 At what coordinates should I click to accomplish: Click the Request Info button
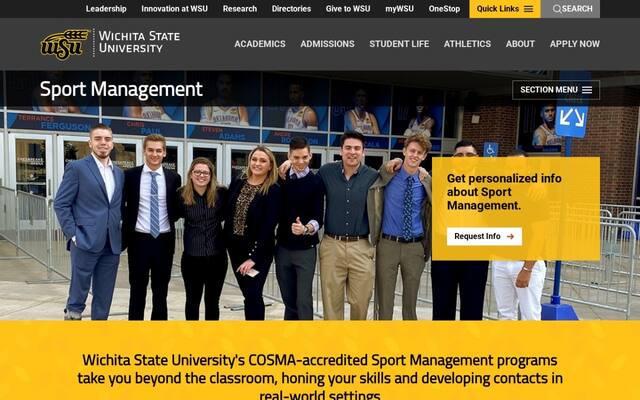pos(484,236)
